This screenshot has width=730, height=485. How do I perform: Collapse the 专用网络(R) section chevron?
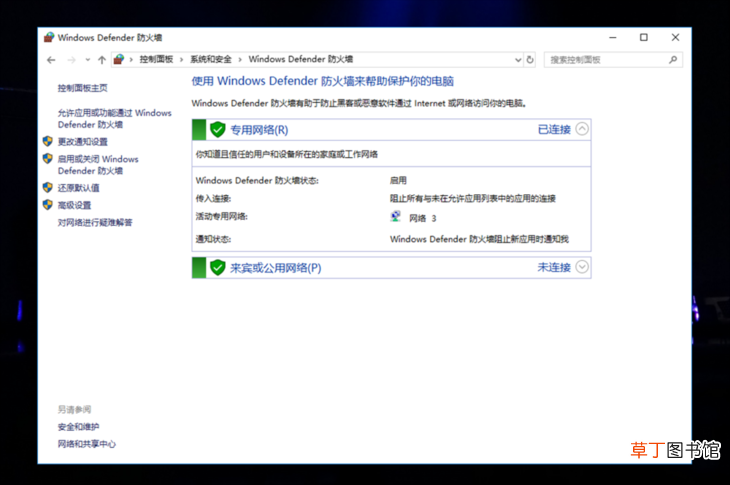coord(582,129)
